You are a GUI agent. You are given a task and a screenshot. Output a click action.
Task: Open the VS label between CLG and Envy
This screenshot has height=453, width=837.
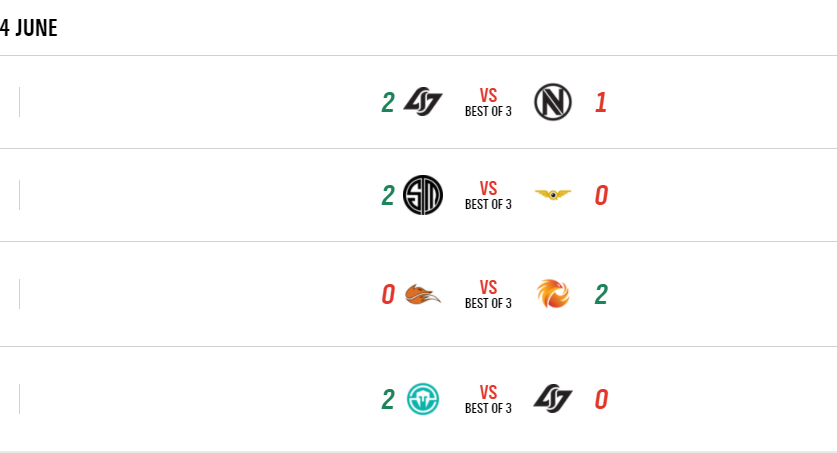pos(488,95)
